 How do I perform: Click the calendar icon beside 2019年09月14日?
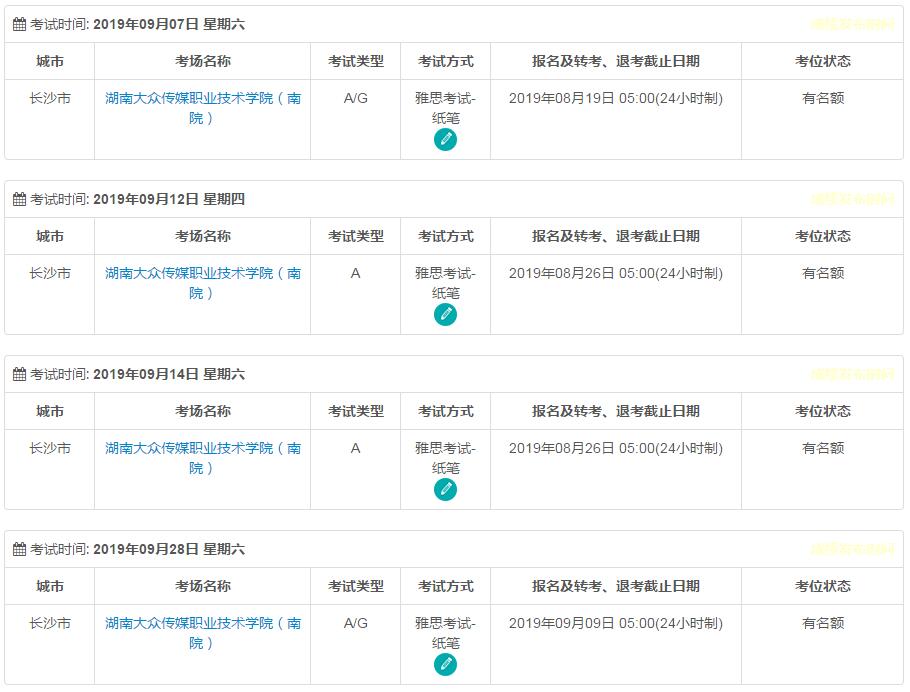[x=19, y=374]
